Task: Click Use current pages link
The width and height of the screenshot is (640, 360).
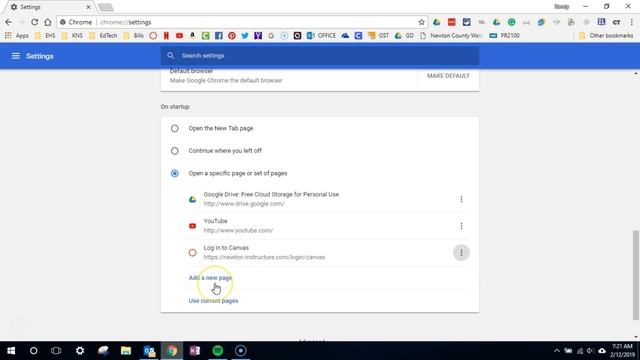Action: pos(213,301)
